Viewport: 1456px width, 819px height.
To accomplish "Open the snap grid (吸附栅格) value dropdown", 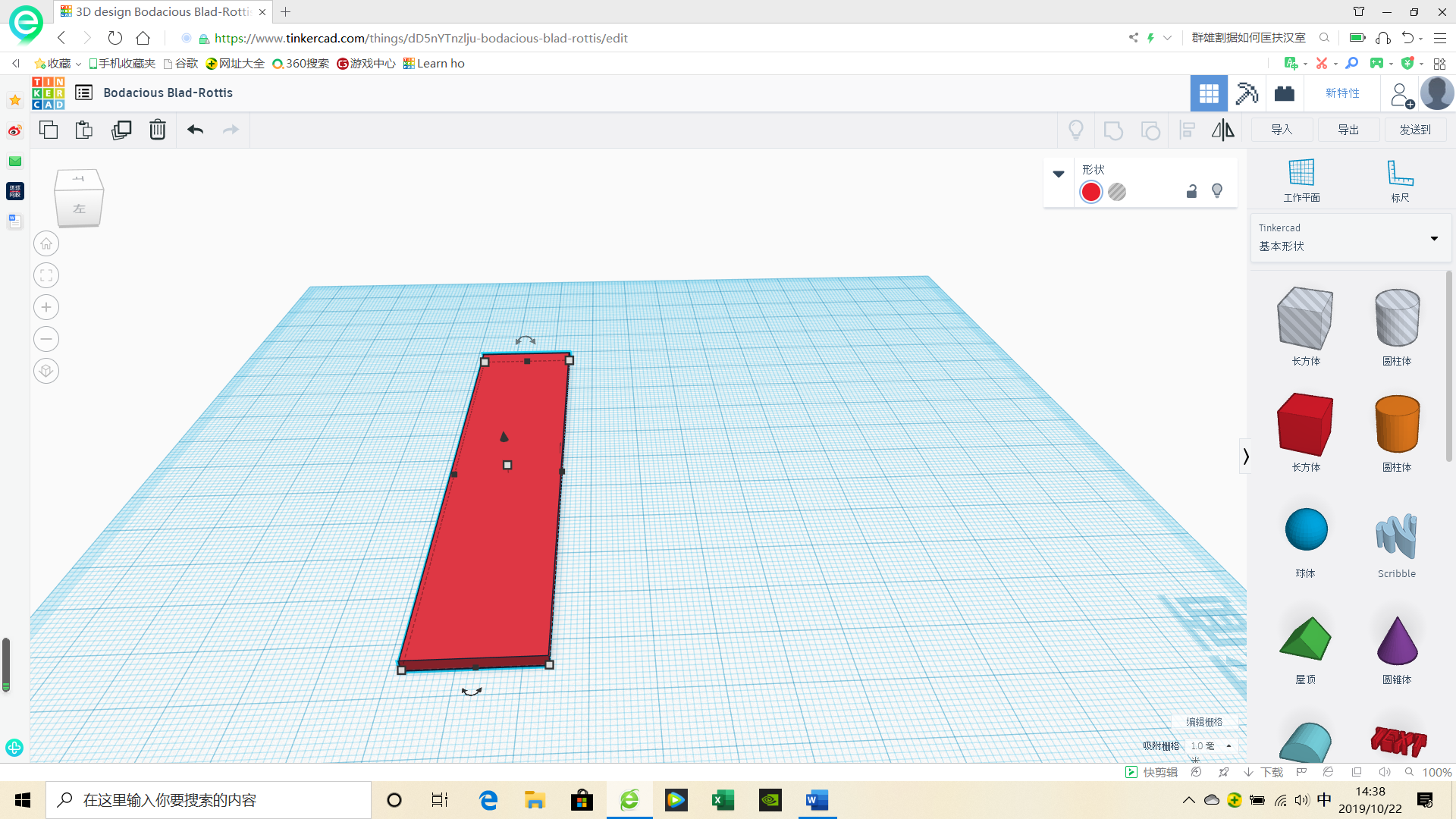I will pyautogui.click(x=1211, y=746).
